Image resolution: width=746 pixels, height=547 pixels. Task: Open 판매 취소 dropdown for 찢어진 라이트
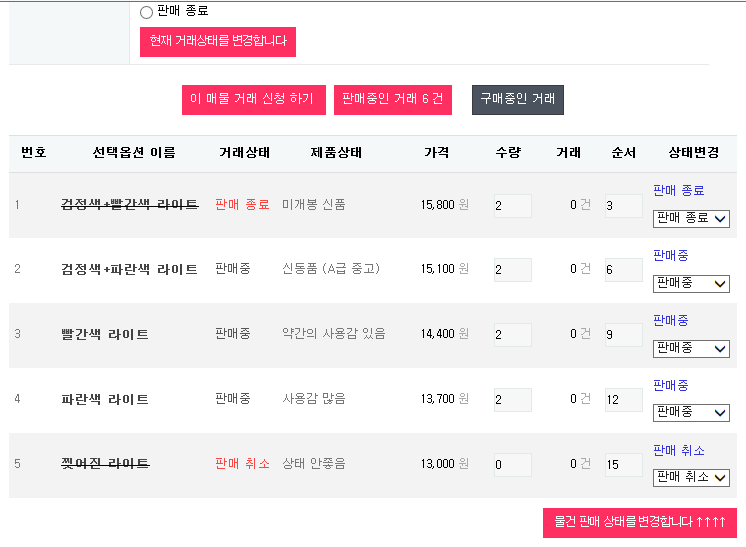pyautogui.click(x=691, y=477)
